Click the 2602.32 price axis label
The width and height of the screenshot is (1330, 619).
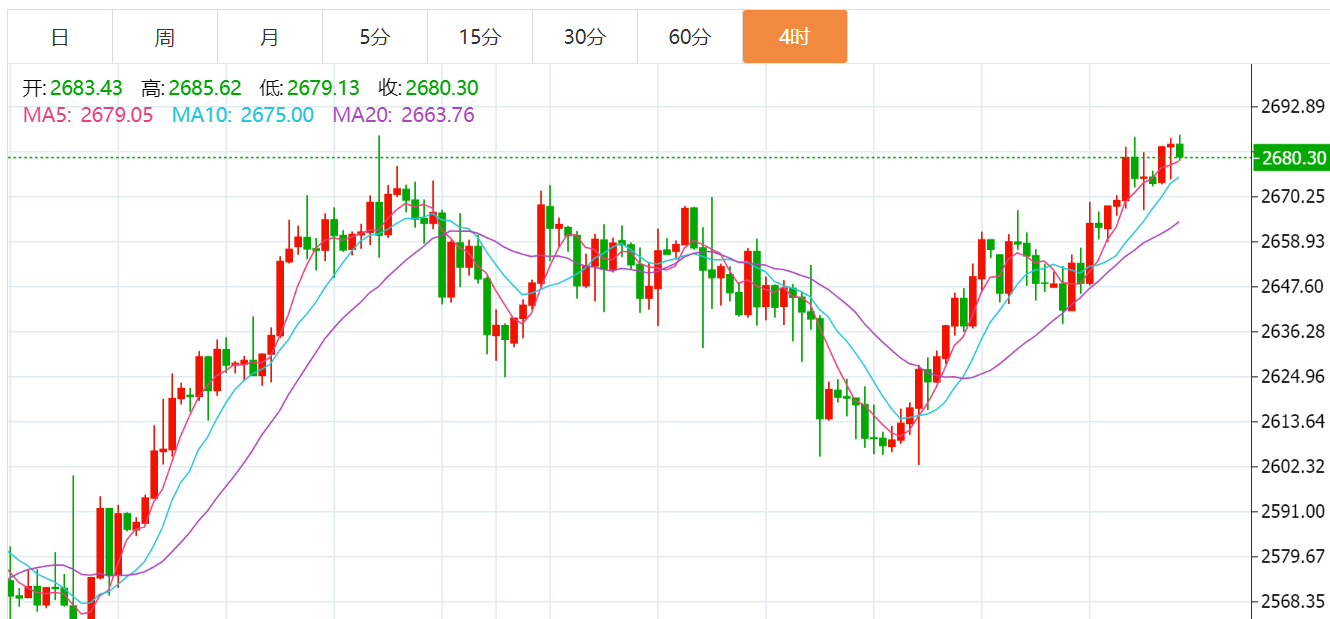click(x=1293, y=466)
